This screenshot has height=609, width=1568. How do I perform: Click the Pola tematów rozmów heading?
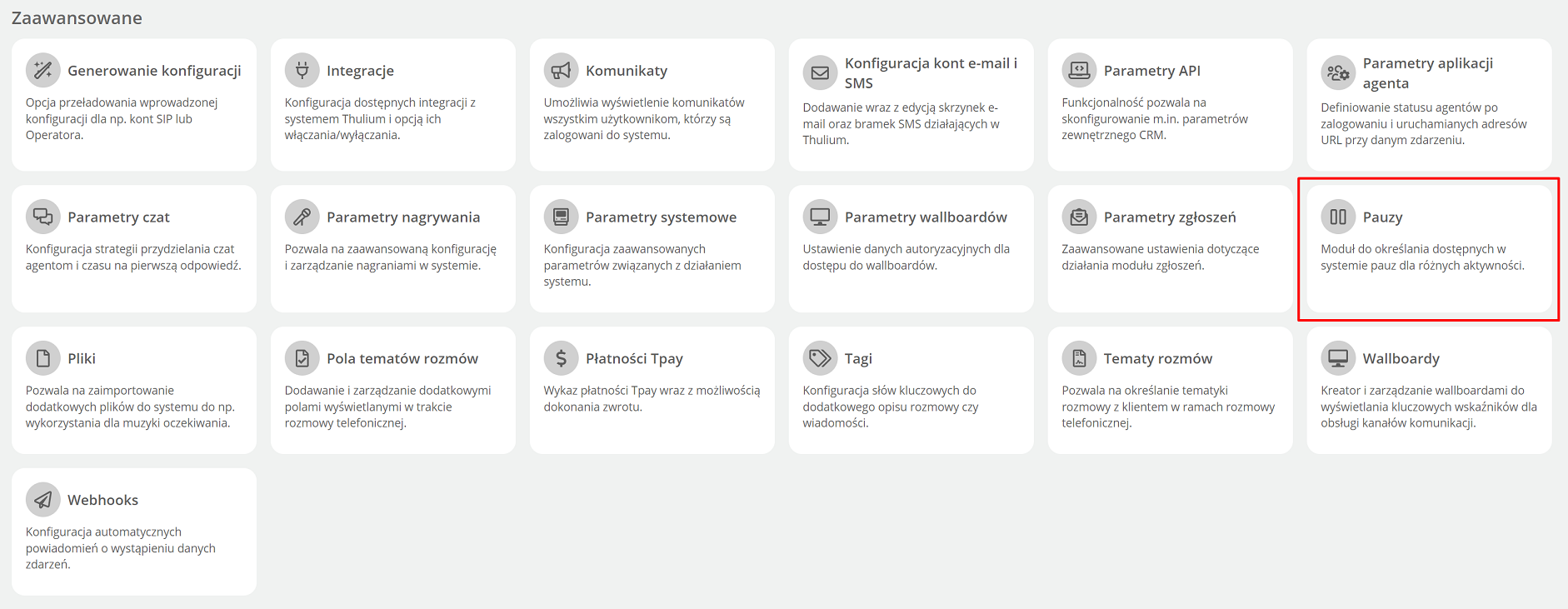(x=402, y=358)
